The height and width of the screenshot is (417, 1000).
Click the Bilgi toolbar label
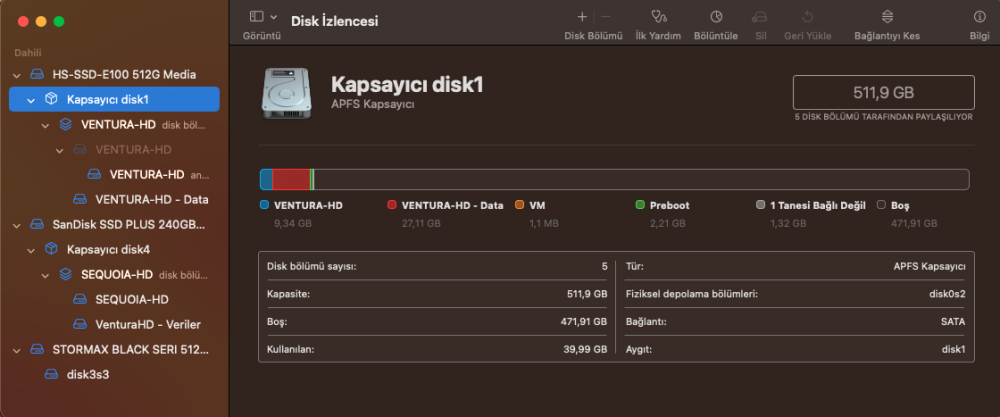(979, 36)
